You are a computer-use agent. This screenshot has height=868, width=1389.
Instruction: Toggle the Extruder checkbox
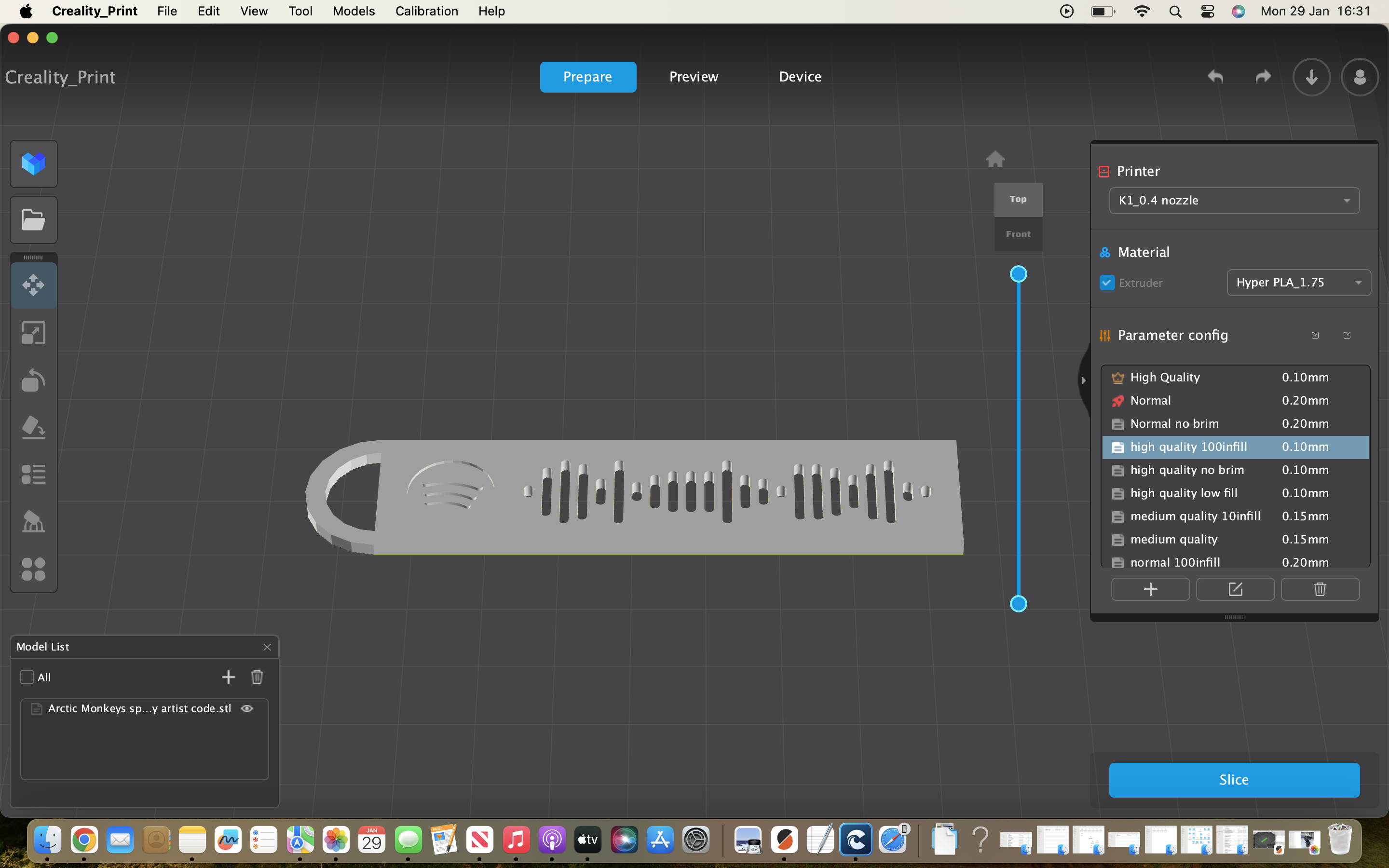pos(1107,283)
